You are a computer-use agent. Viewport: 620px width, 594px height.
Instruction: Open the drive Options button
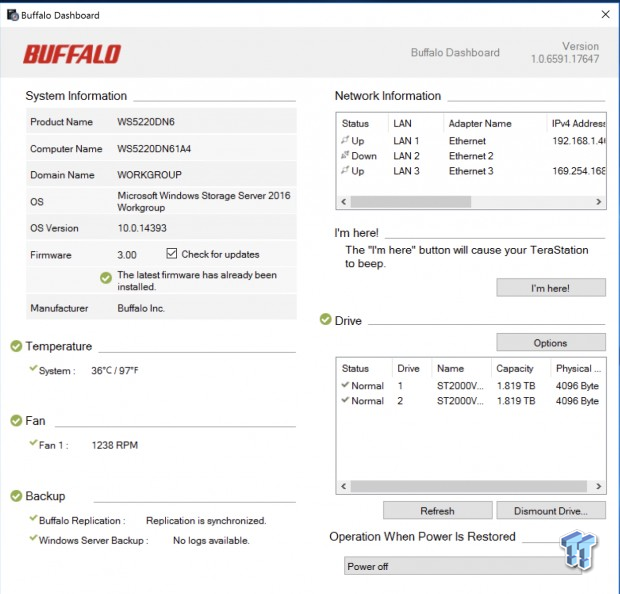click(551, 342)
